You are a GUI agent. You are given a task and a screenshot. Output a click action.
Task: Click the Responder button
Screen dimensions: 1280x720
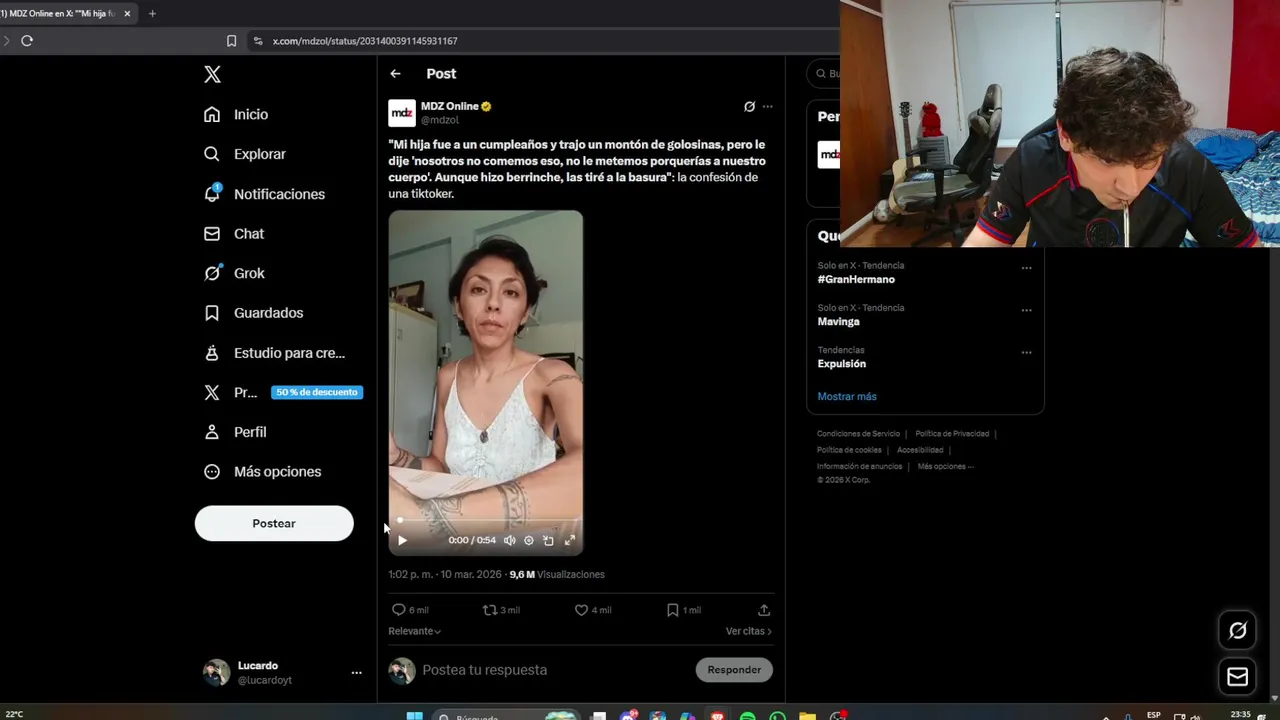(x=734, y=670)
